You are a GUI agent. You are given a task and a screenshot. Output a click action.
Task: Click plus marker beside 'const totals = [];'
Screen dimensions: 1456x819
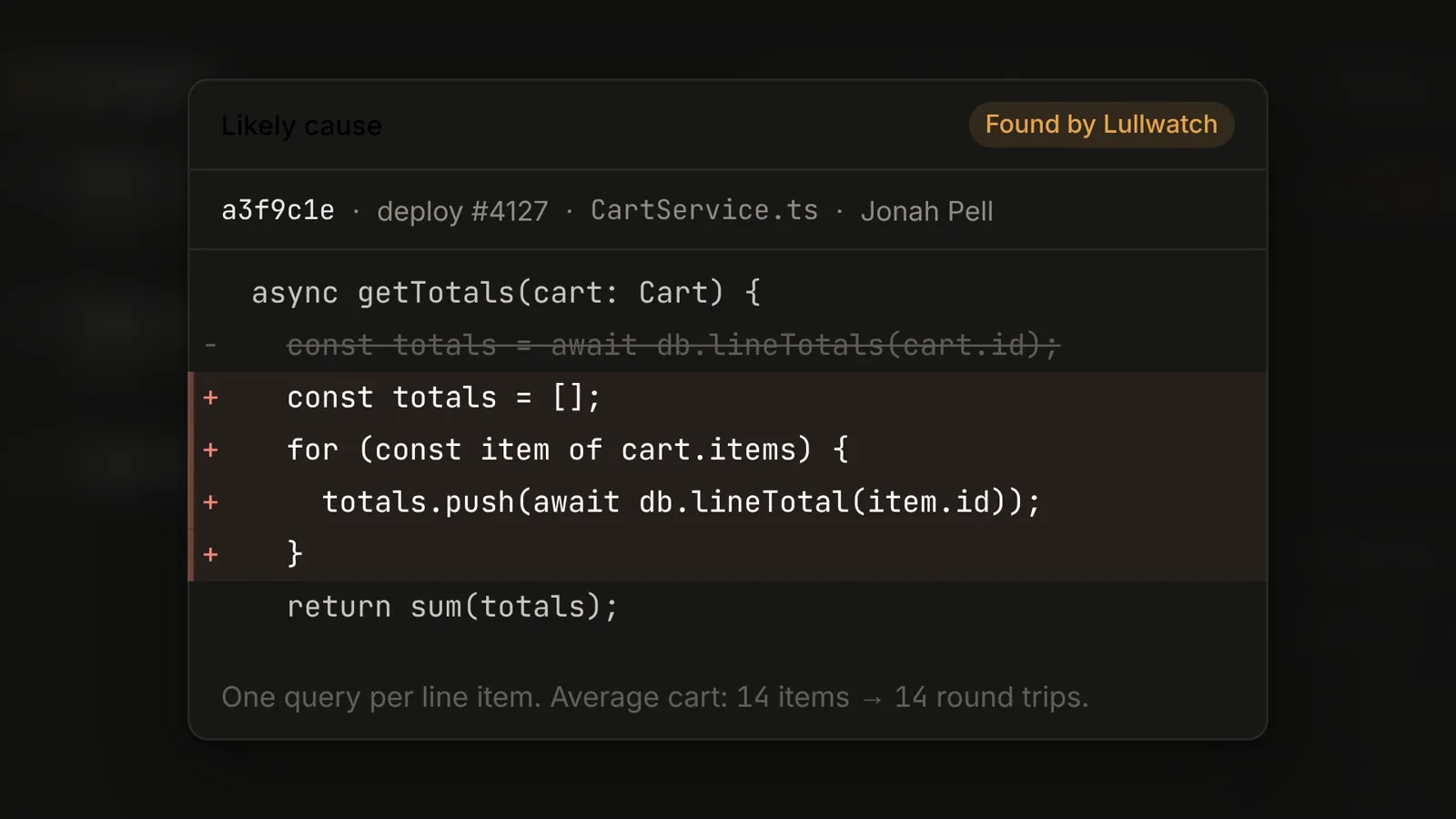(x=210, y=398)
